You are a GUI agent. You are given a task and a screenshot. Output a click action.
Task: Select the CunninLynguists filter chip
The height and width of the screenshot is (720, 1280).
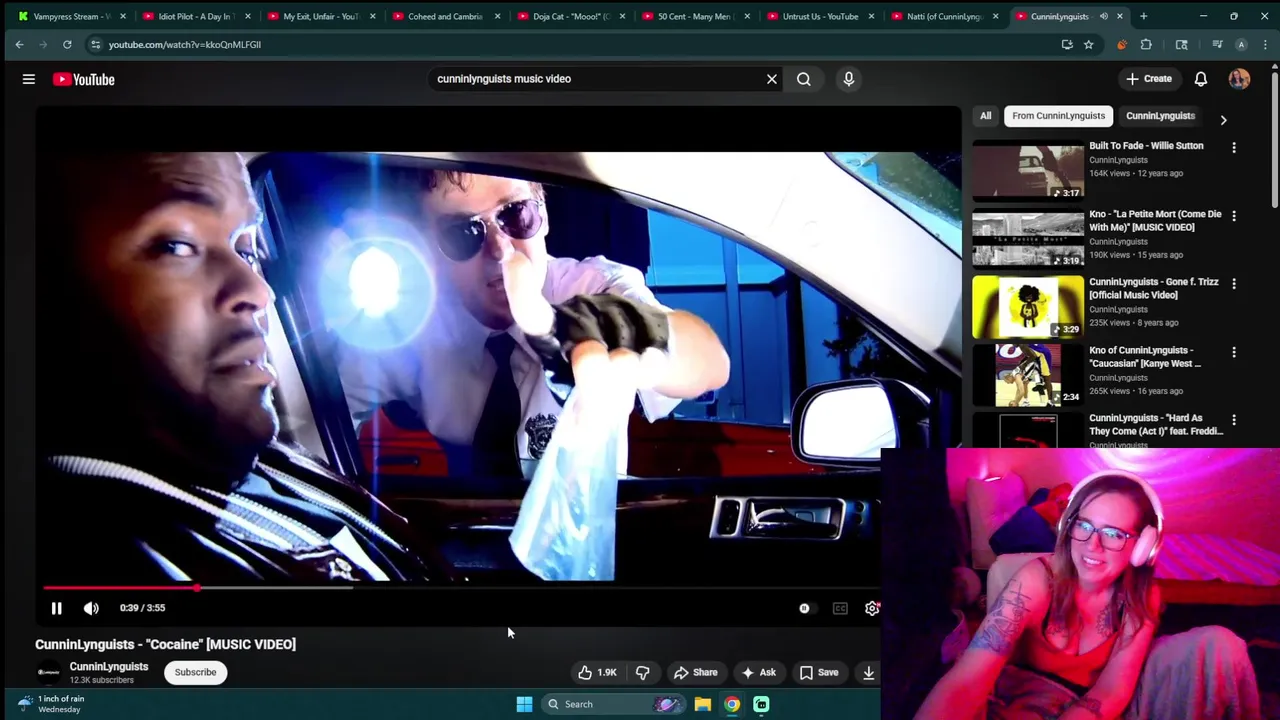(1160, 116)
